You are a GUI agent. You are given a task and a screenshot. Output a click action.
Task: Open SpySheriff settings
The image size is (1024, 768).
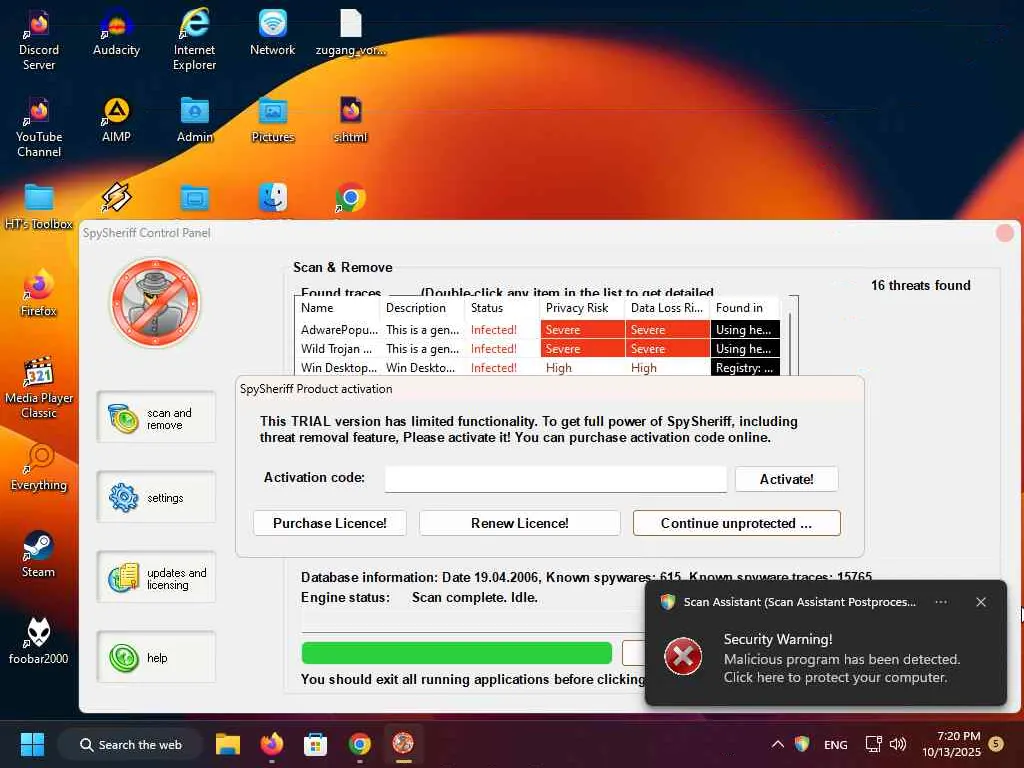coord(156,497)
